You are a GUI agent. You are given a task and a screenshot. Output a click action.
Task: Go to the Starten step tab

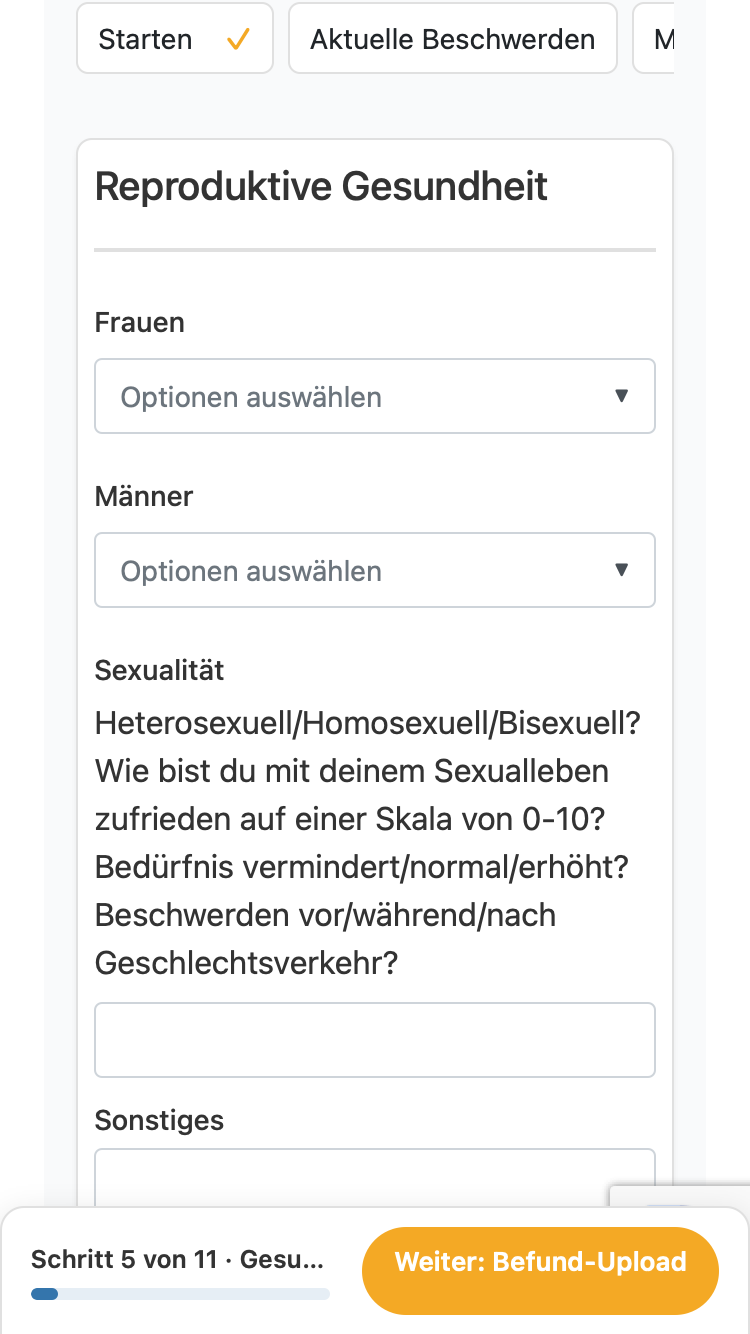coord(175,40)
